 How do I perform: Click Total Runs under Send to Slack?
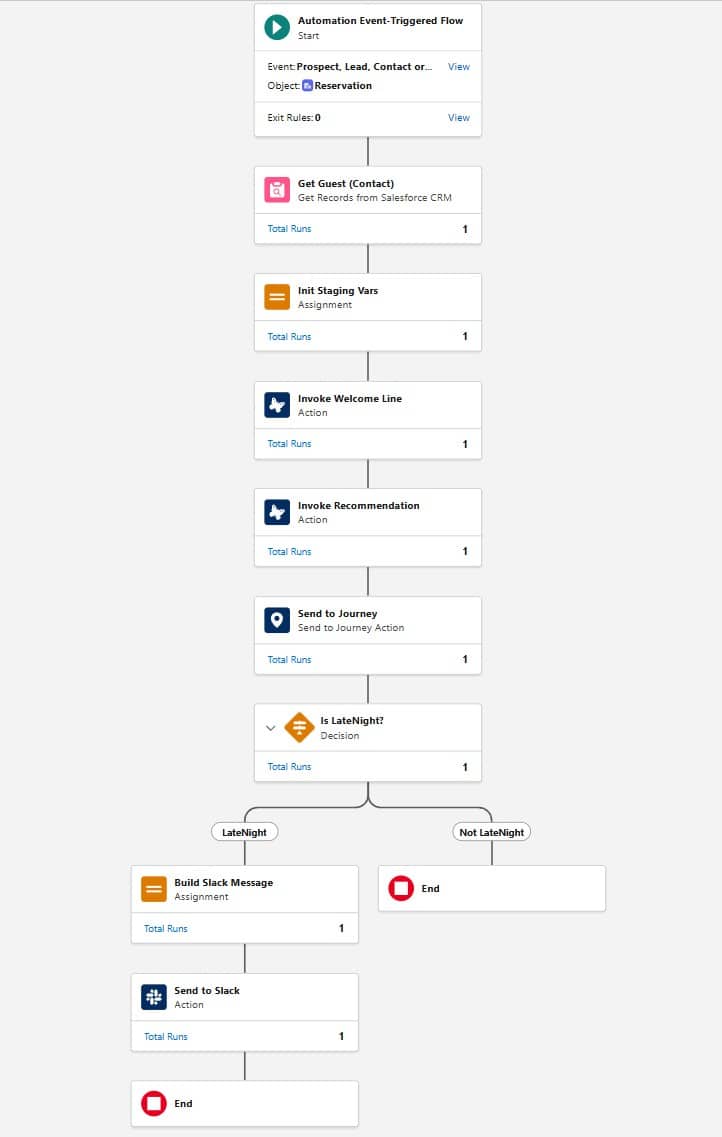[x=166, y=1037]
